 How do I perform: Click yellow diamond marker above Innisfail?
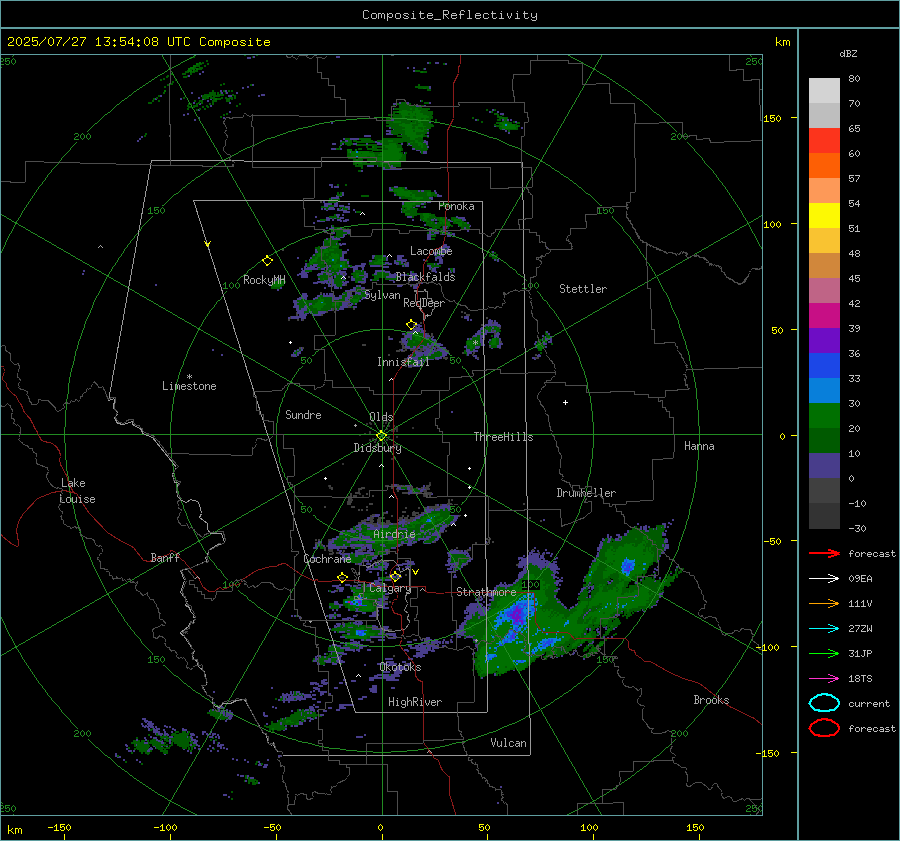(x=411, y=325)
